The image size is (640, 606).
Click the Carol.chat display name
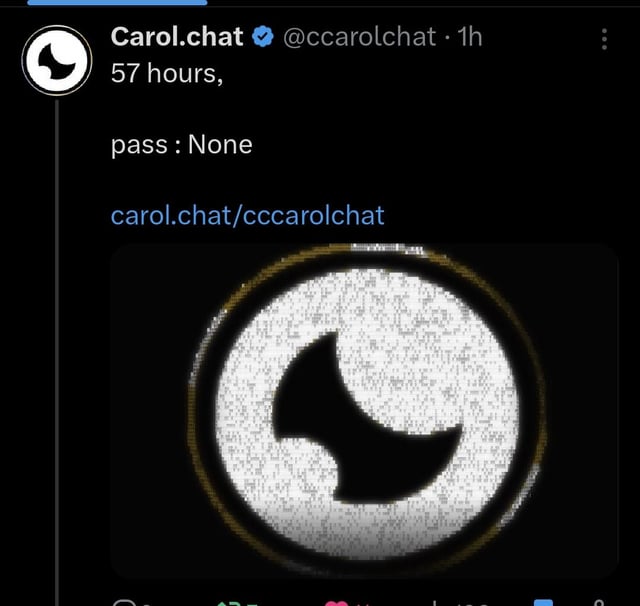point(177,37)
